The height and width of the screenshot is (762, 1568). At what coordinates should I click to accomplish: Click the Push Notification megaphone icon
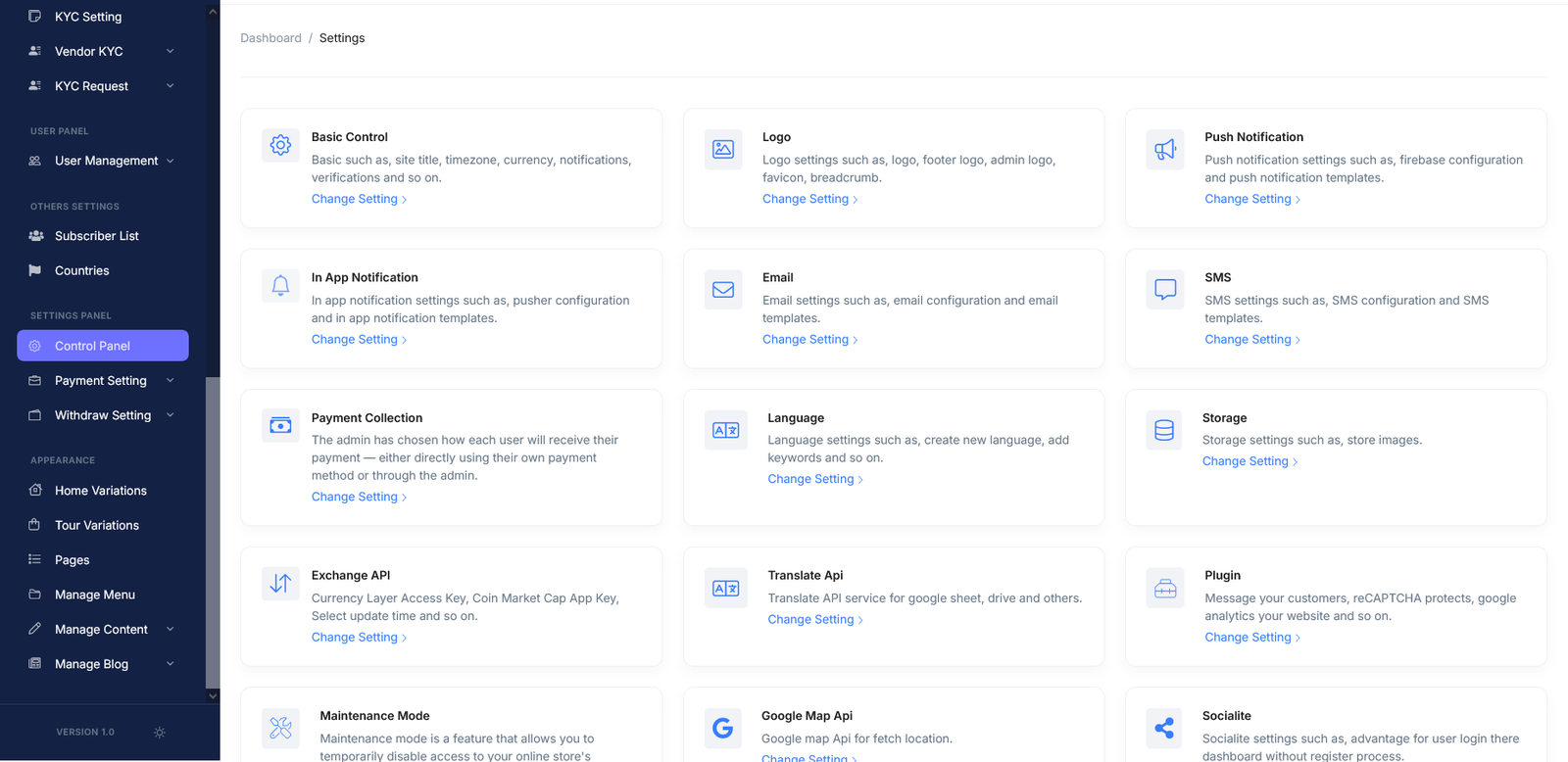coord(1164,150)
